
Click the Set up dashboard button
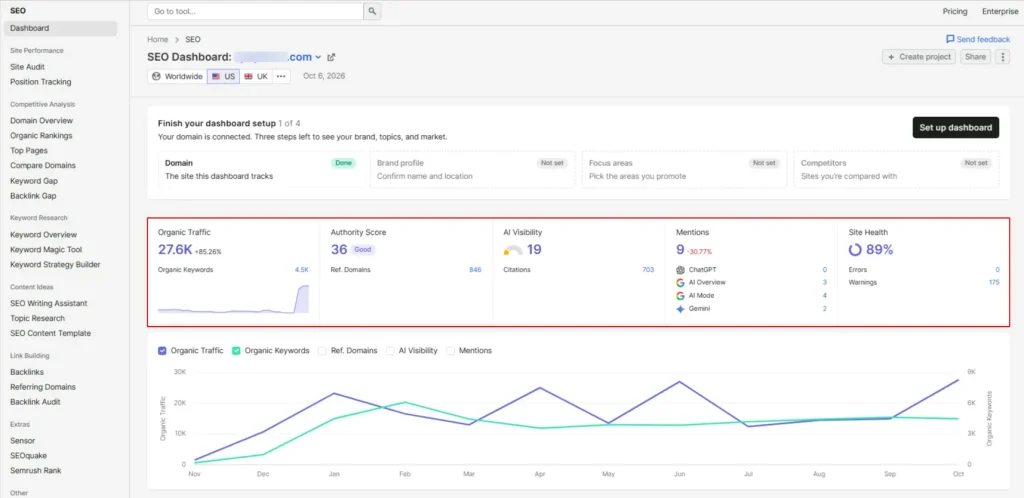point(955,127)
